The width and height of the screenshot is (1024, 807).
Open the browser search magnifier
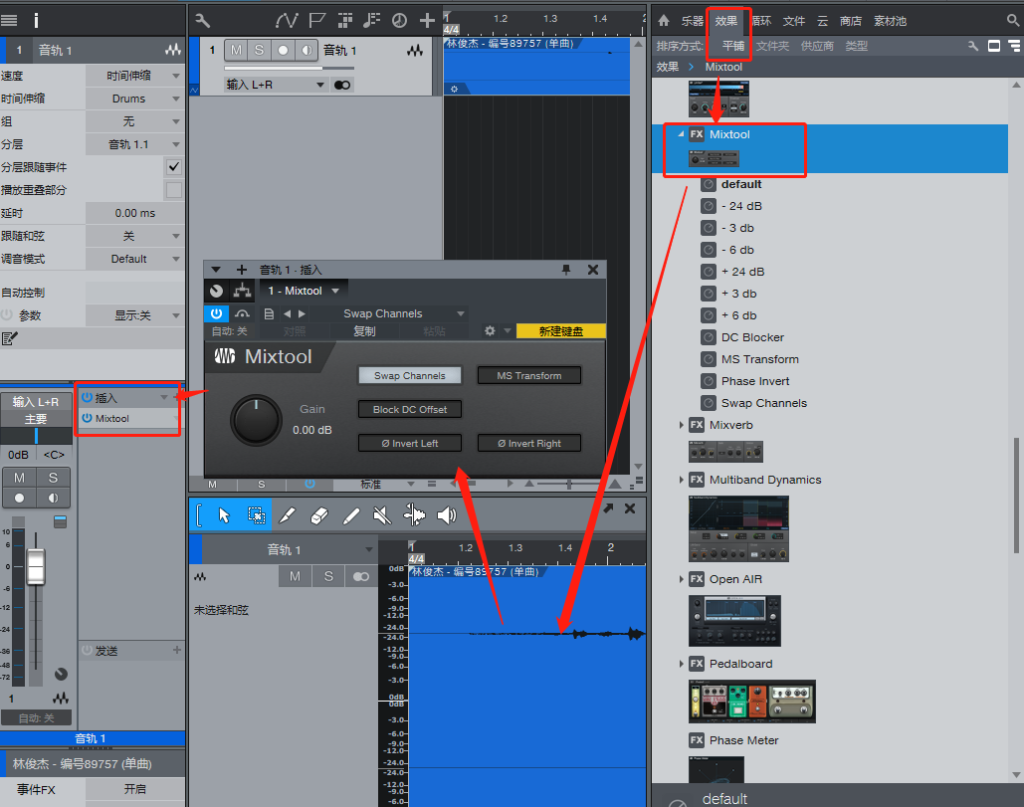point(1012,21)
